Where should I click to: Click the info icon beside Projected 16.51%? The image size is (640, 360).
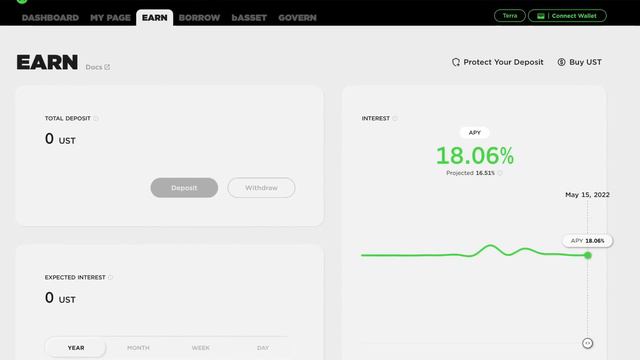(x=500, y=173)
